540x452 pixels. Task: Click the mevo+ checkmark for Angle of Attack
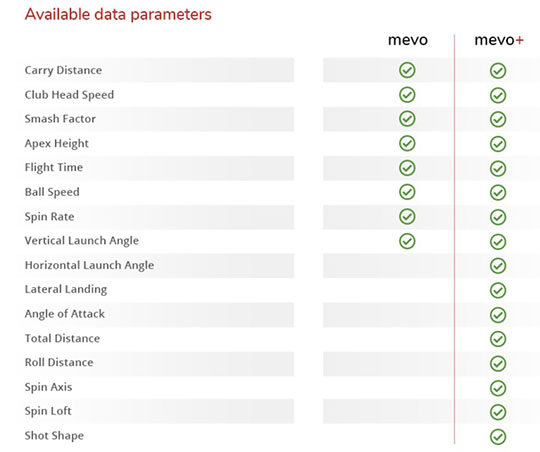click(498, 315)
